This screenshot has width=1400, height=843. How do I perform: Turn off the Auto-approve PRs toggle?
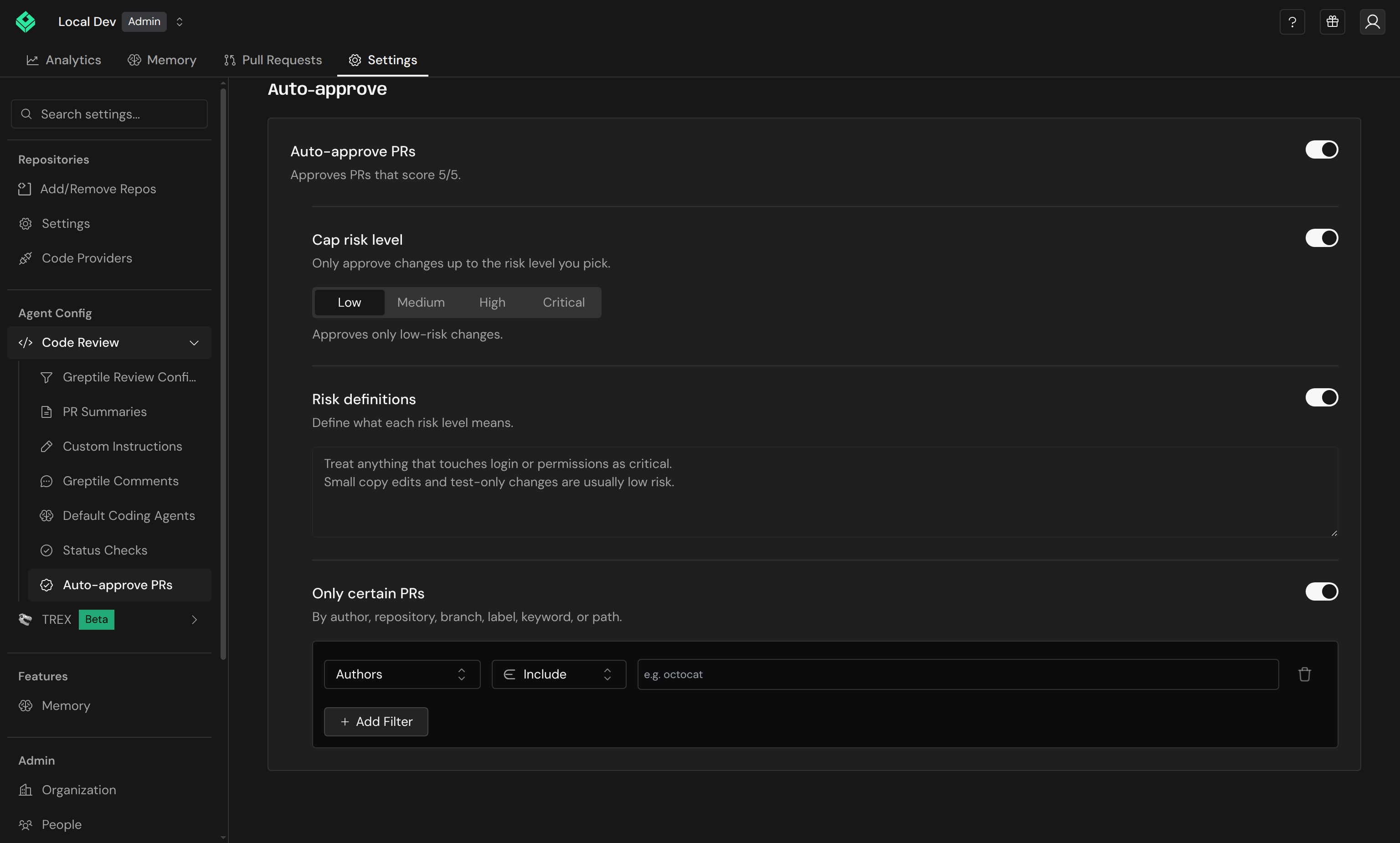(x=1322, y=149)
